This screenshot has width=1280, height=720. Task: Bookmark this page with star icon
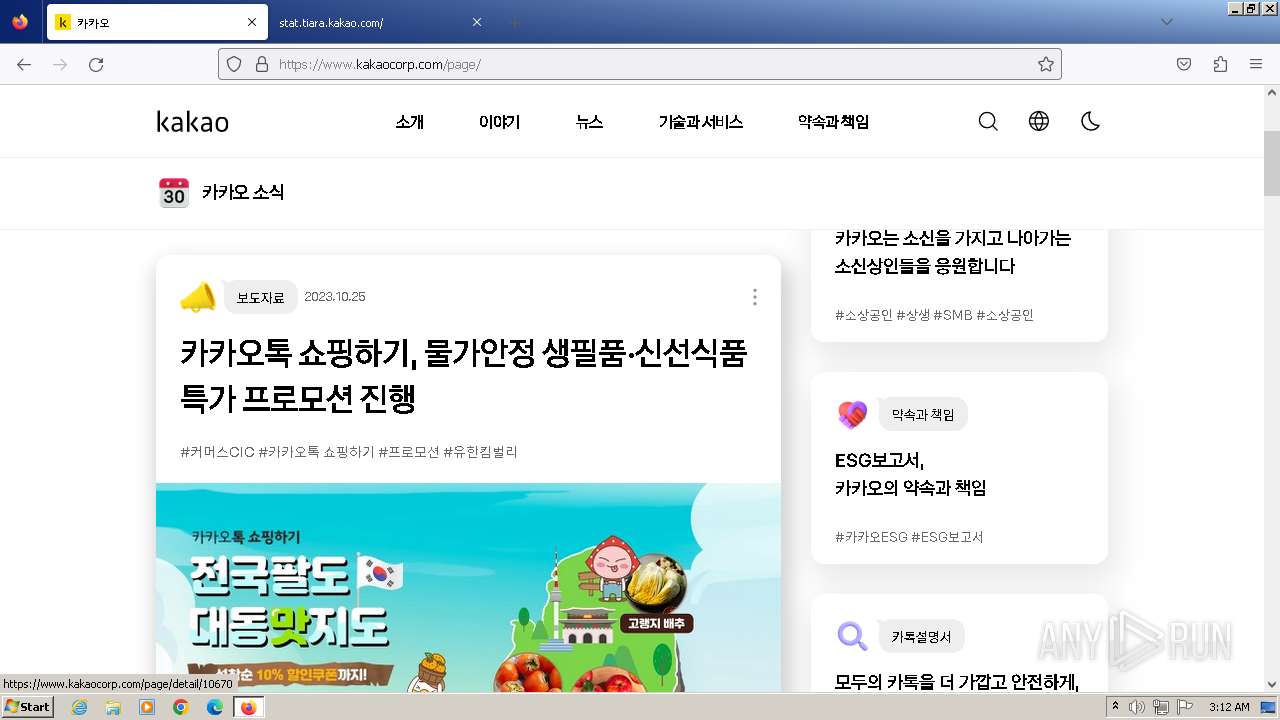1046,64
